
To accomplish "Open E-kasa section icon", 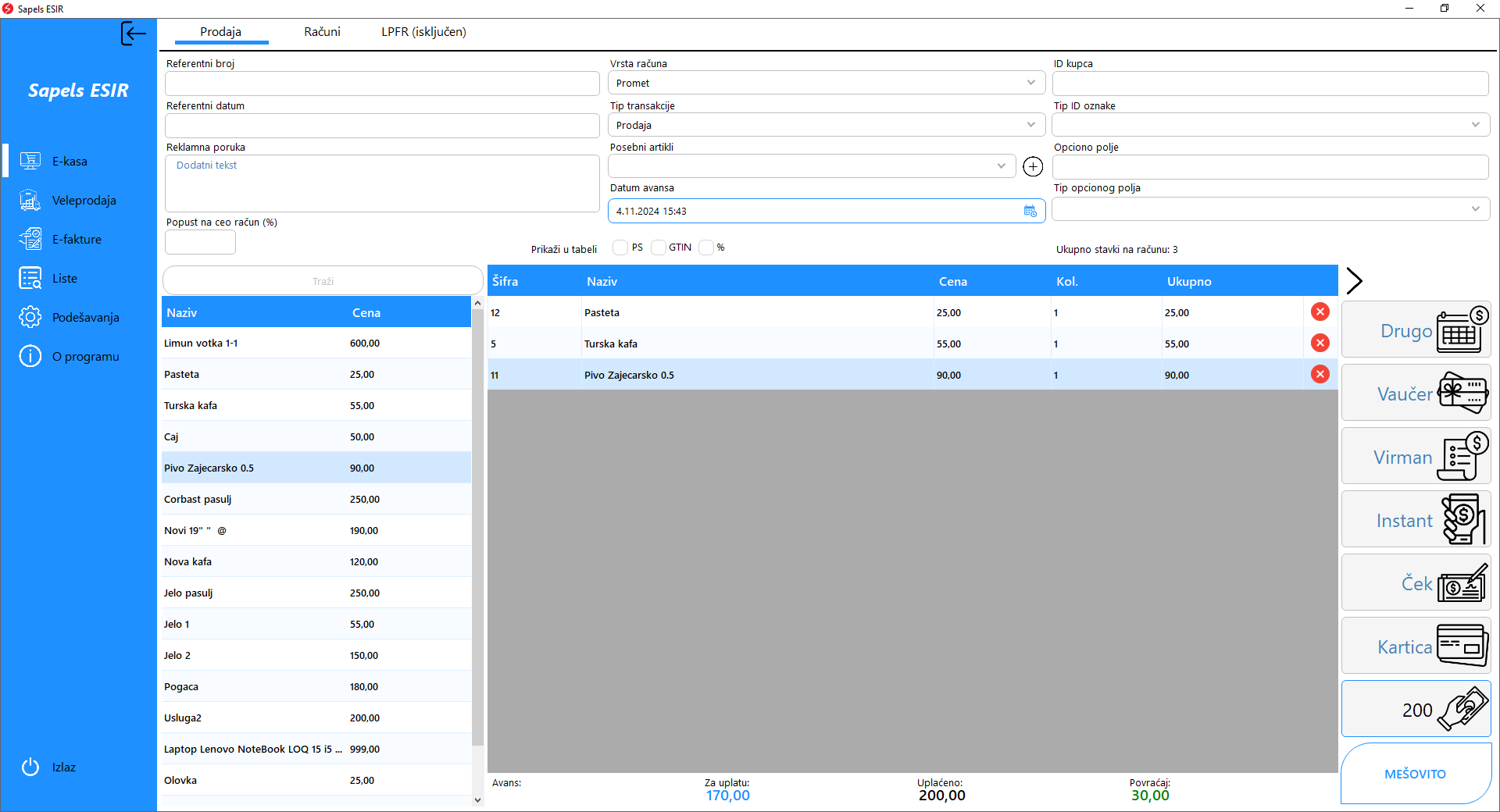I will (30, 161).
